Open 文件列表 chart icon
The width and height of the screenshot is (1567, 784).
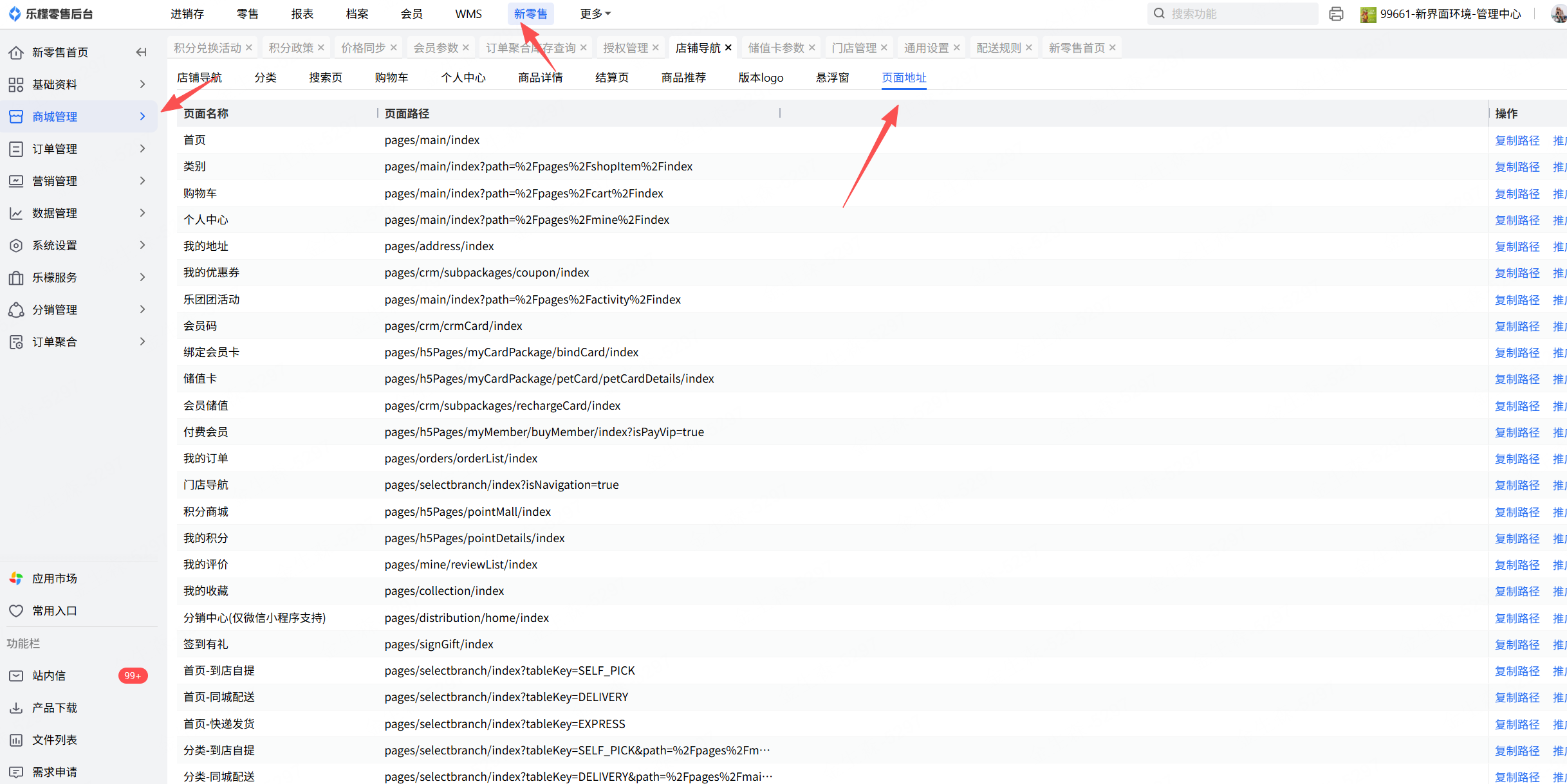(x=16, y=740)
